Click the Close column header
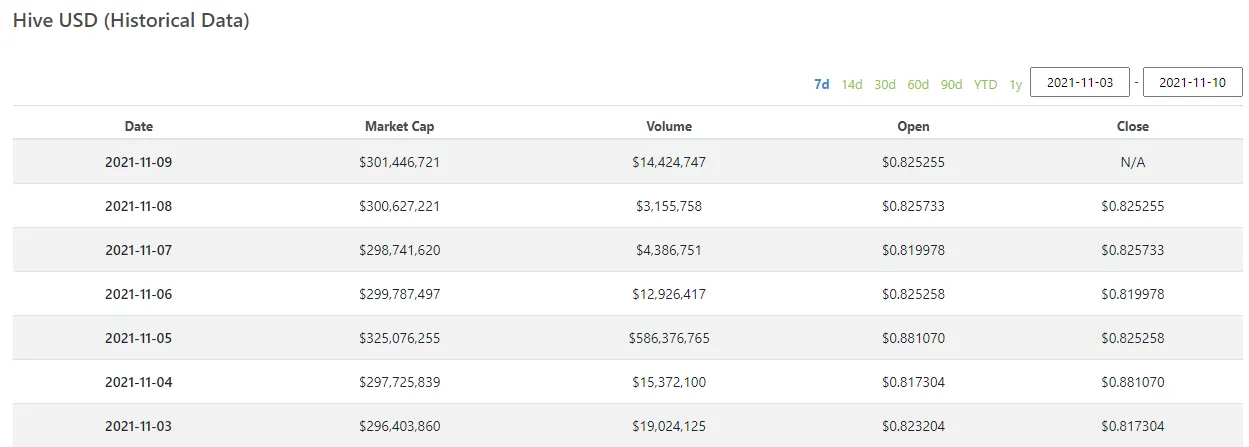 coord(1133,126)
